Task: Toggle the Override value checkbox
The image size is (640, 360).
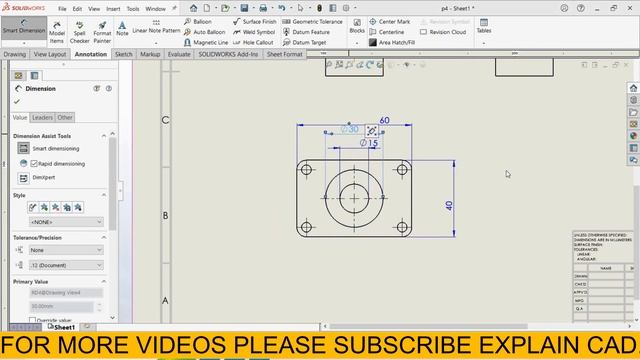Action: pos(32,320)
